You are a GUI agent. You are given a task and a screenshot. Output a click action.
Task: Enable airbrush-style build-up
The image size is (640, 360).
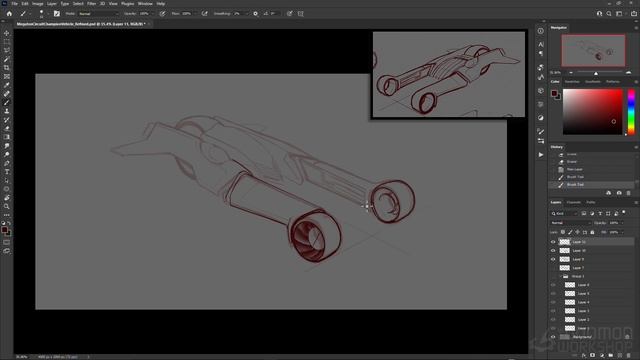click(x=204, y=13)
